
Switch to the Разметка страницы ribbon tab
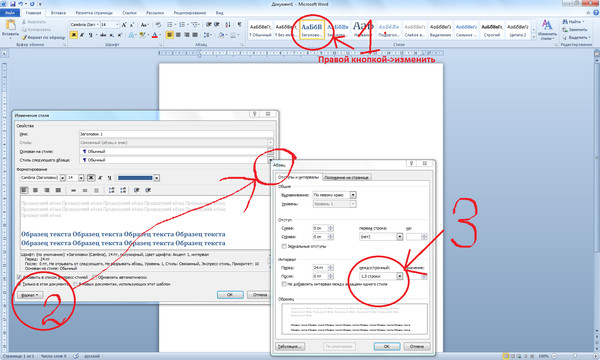point(94,13)
